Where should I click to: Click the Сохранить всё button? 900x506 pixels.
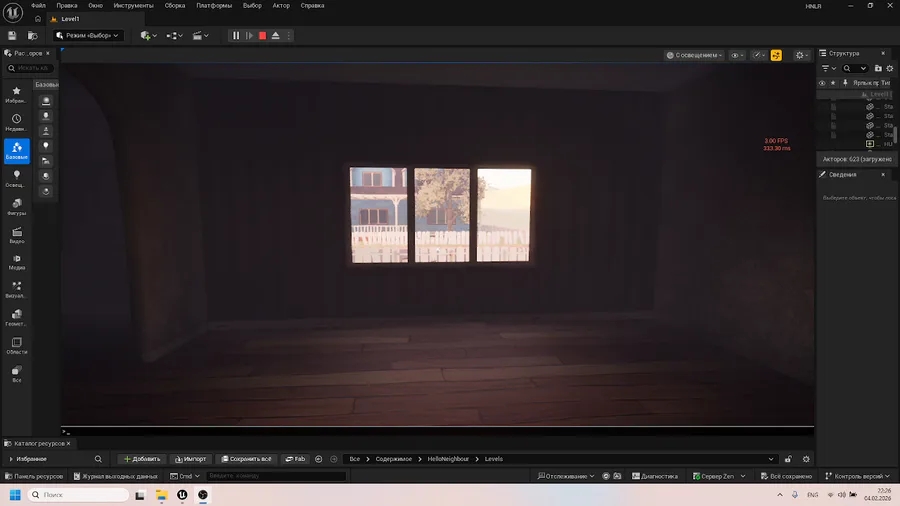coord(246,459)
